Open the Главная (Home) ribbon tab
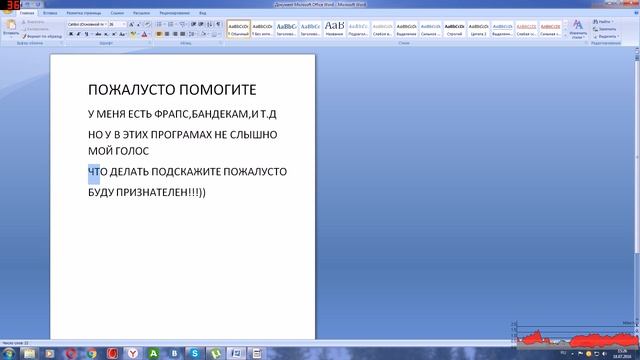Viewport: 640px width, 360px height. tap(27, 13)
